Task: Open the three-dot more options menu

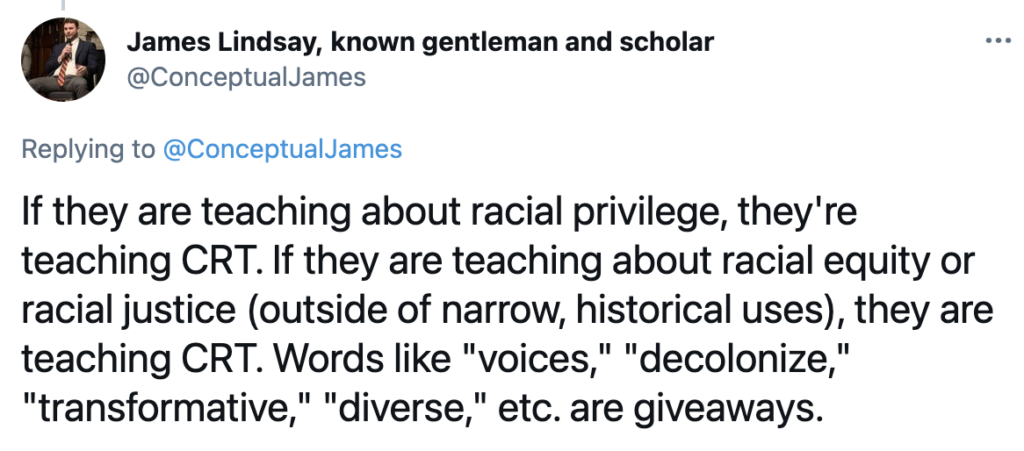Action: click(997, 41)
